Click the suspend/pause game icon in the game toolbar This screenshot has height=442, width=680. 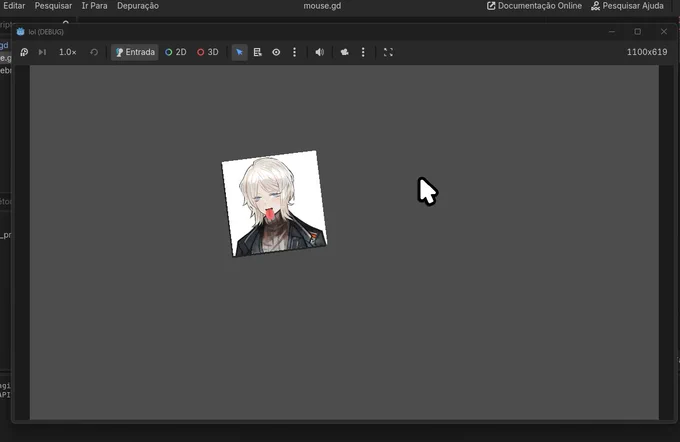[x=24, y=52]
